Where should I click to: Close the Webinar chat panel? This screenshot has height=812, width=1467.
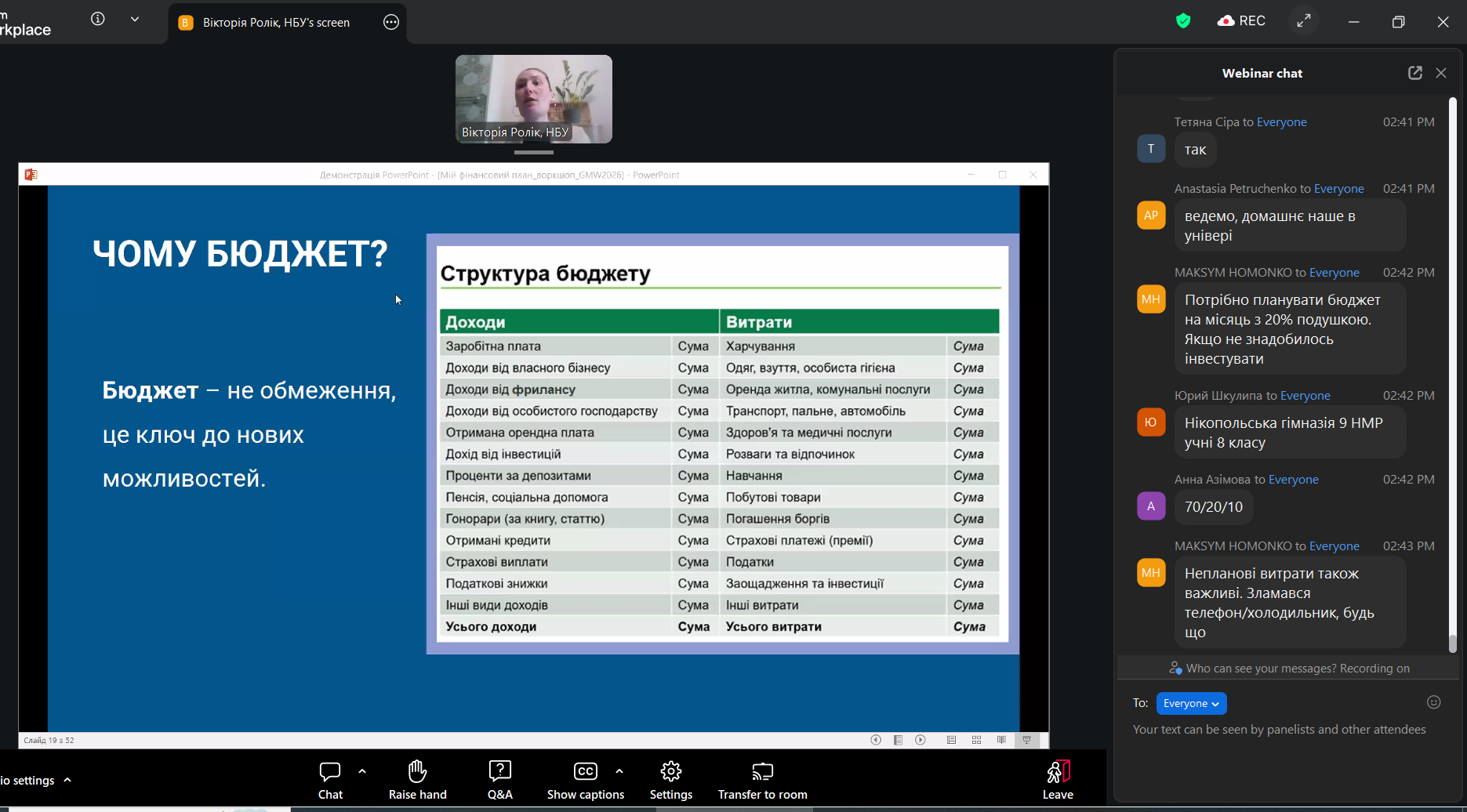pos(1441,73)
